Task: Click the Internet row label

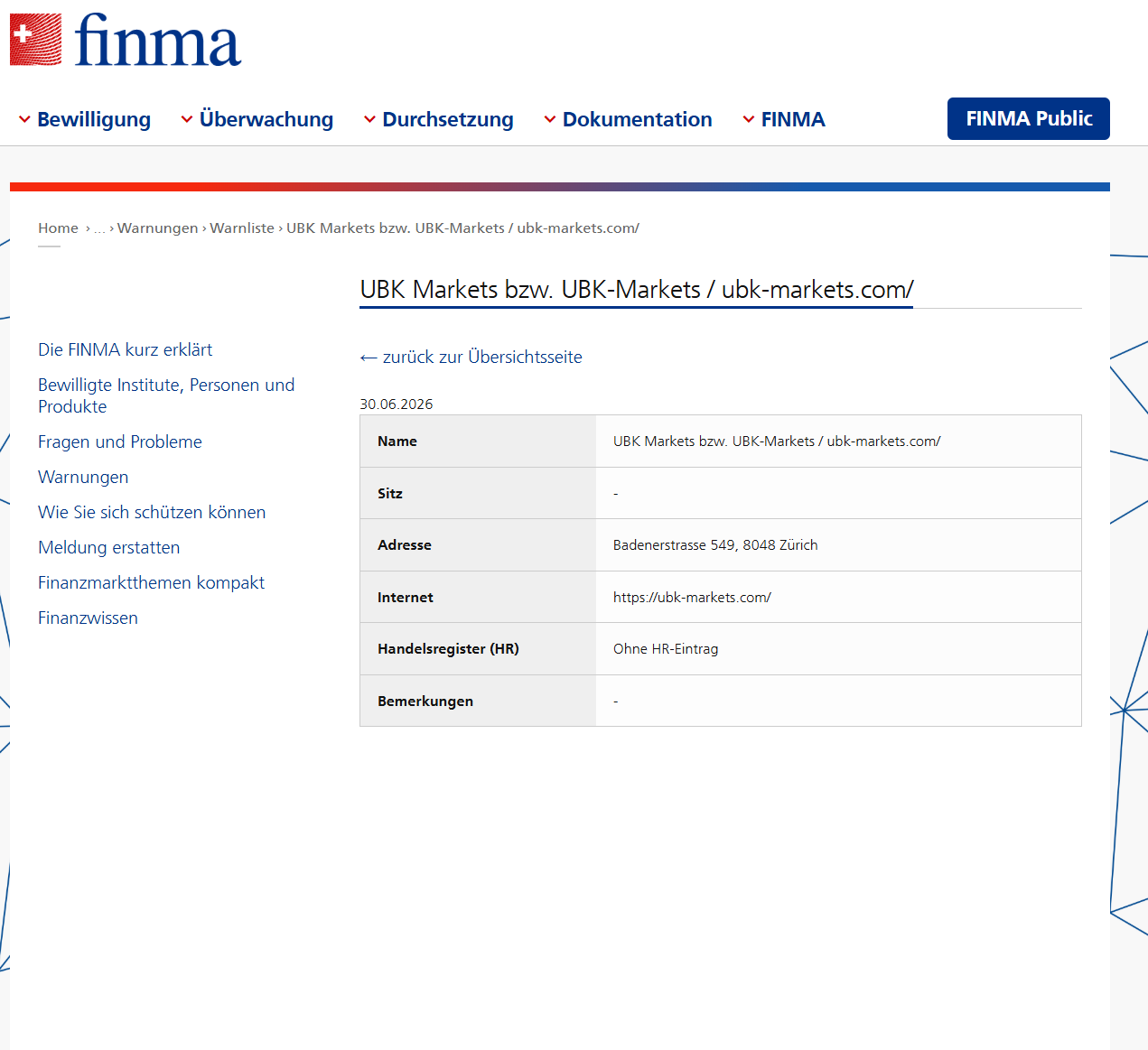Action: click(x=406, y=598)
